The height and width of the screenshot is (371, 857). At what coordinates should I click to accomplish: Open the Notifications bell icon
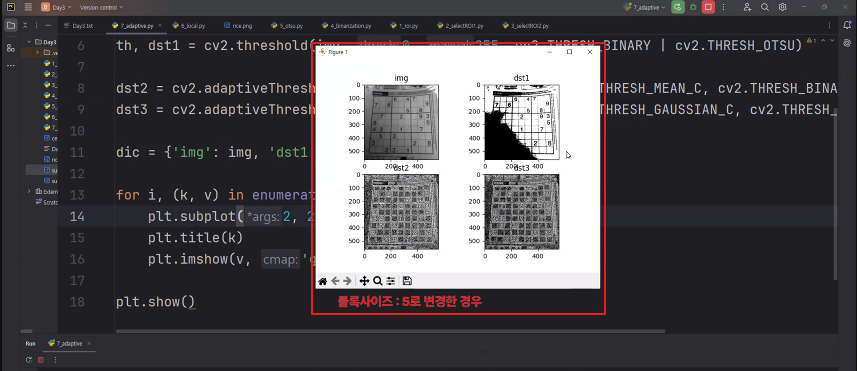point(846,25)
